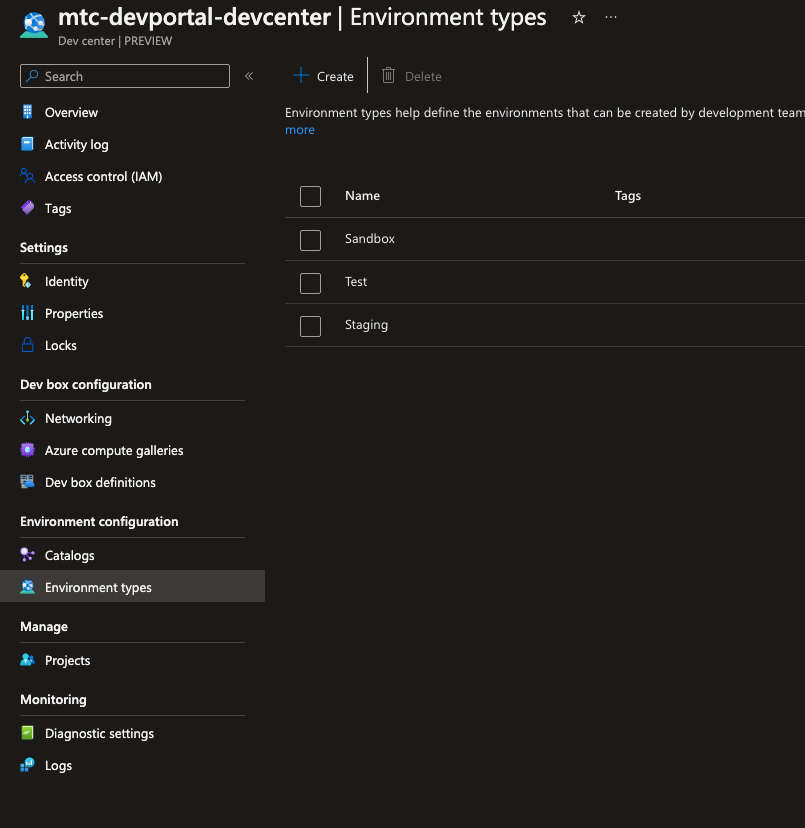Collapse the sidebar with double chevron
This screenshot has width=805, height=828.
point(249,76)
